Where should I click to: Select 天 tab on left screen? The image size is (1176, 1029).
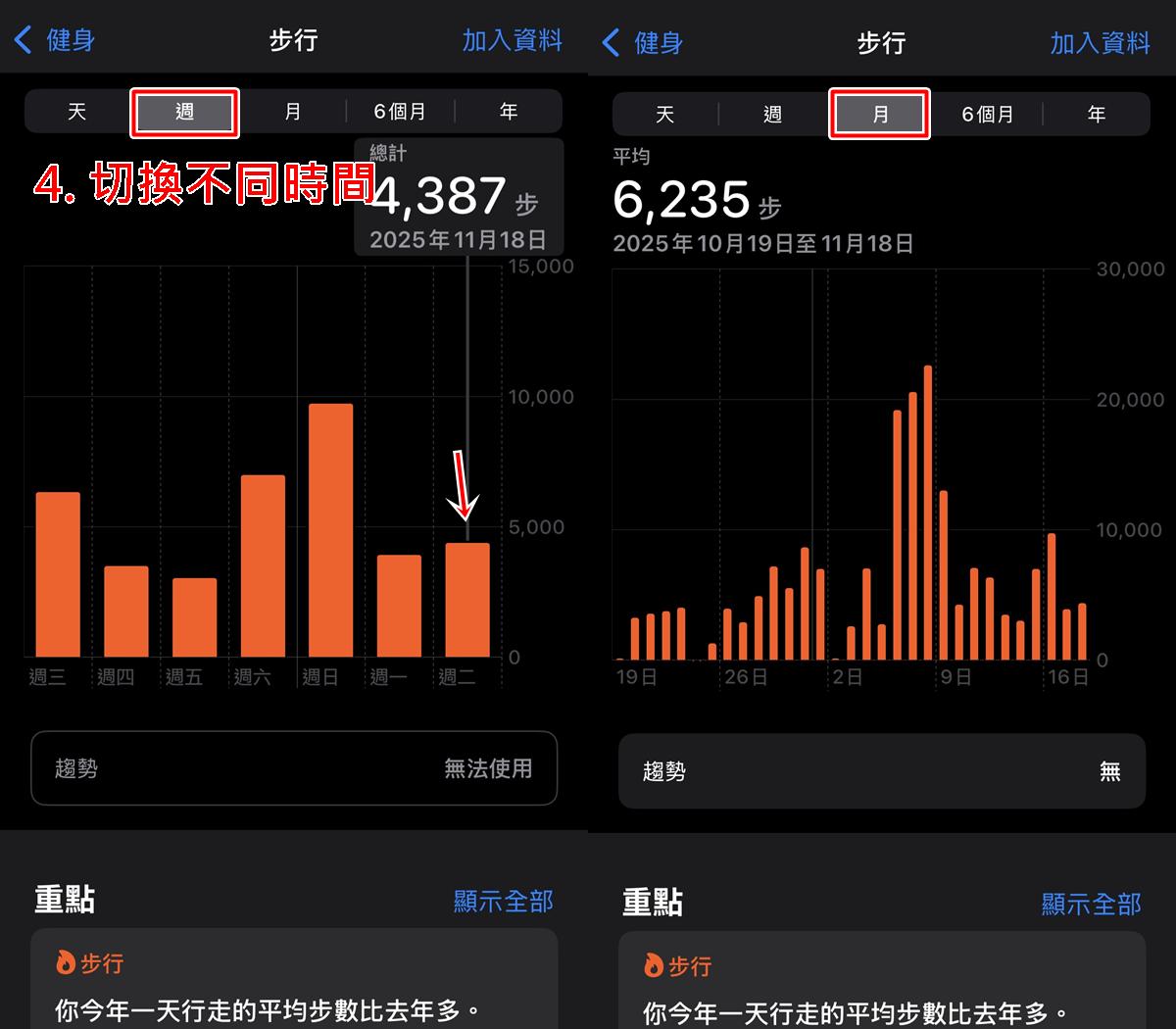click(x=77, y=112)
